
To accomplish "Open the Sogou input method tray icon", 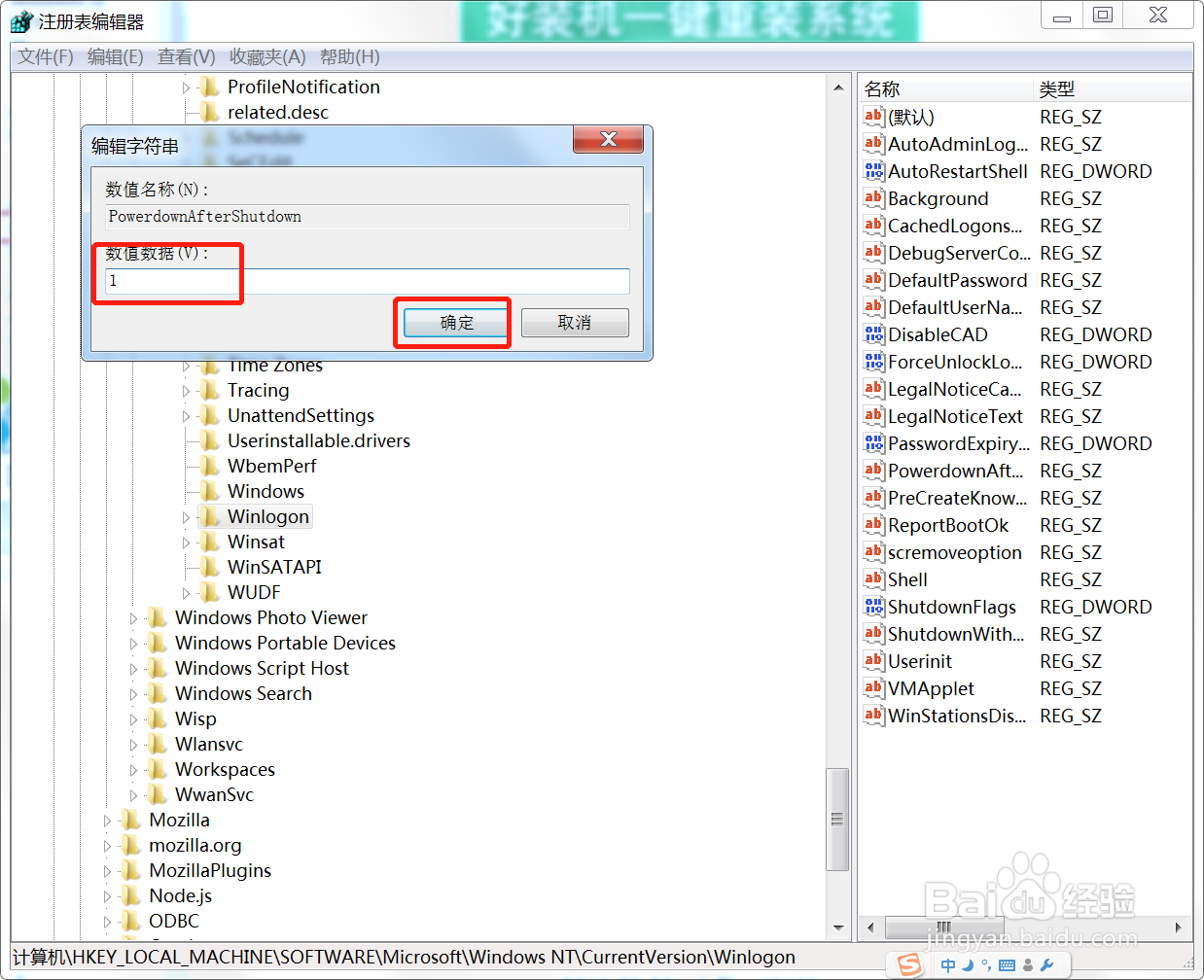I will click(x=910, y=965).
